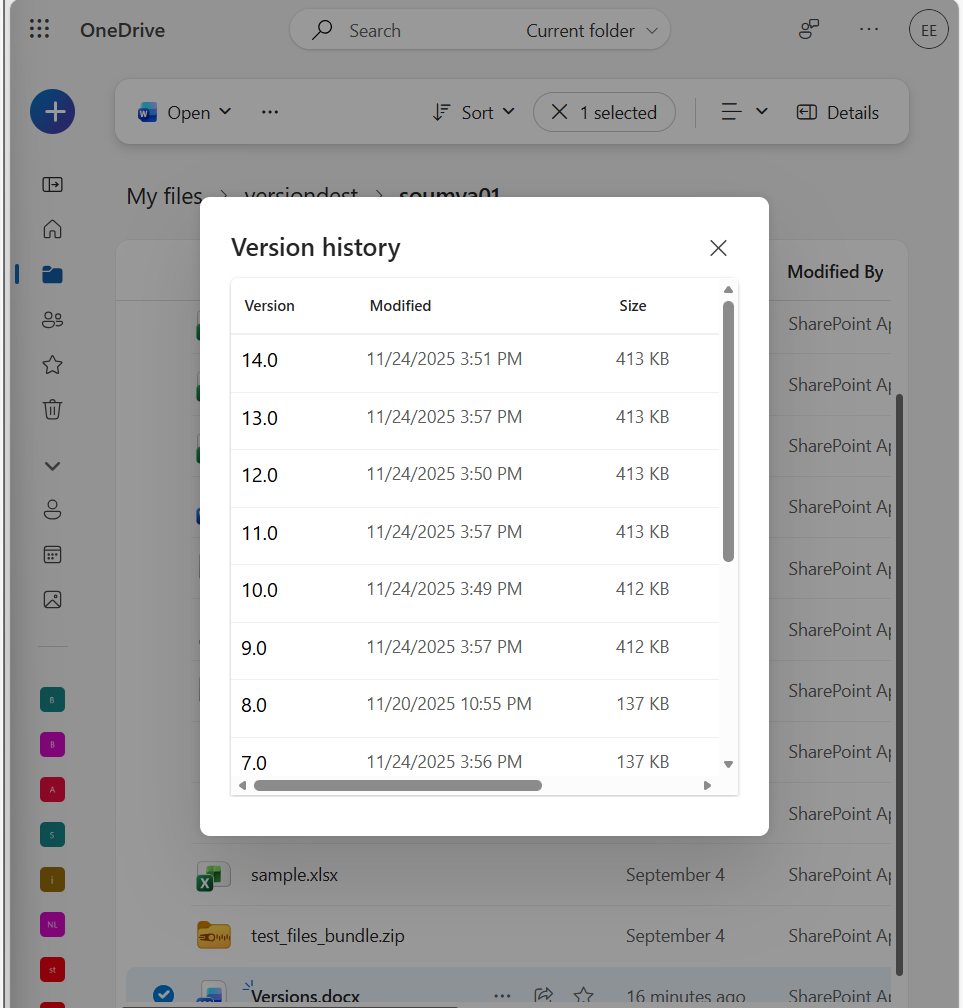
Task: Open the Sort dropdown
Action: pos(474,112)
